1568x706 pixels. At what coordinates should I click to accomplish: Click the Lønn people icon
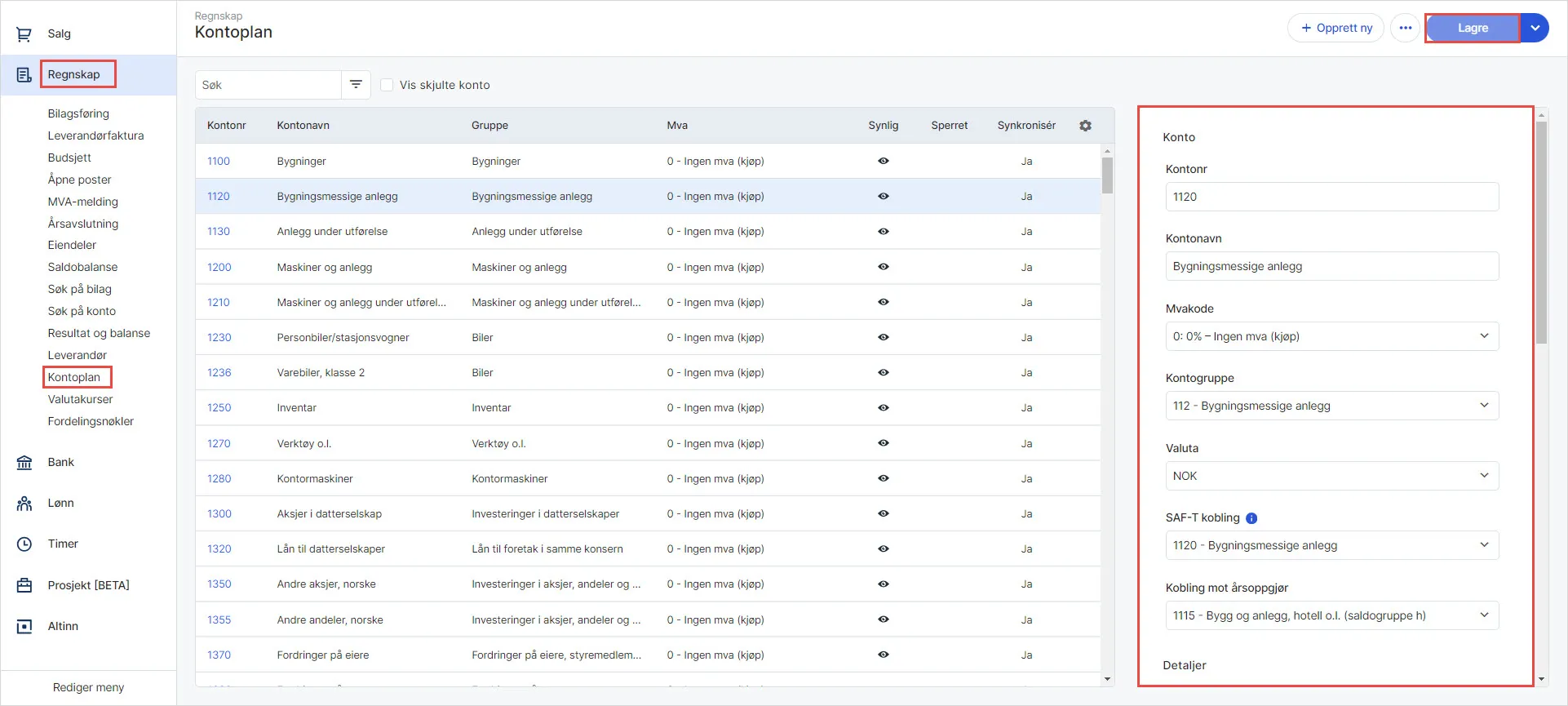(x=24, y=504)
